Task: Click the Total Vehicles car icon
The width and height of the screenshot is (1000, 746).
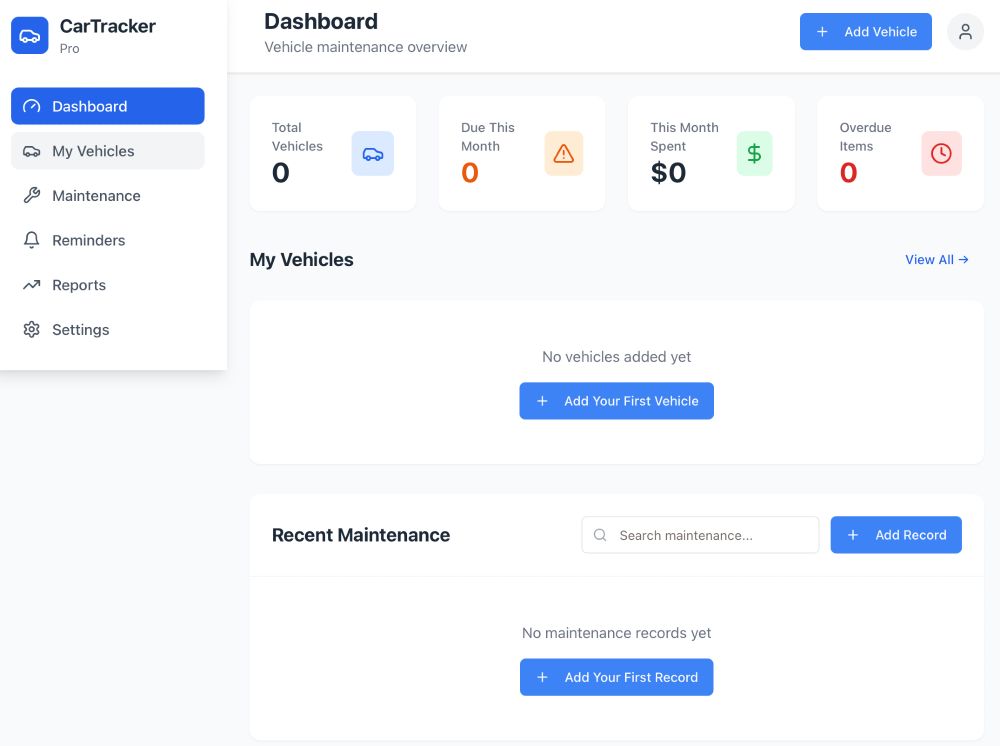Action: [372, 153]
